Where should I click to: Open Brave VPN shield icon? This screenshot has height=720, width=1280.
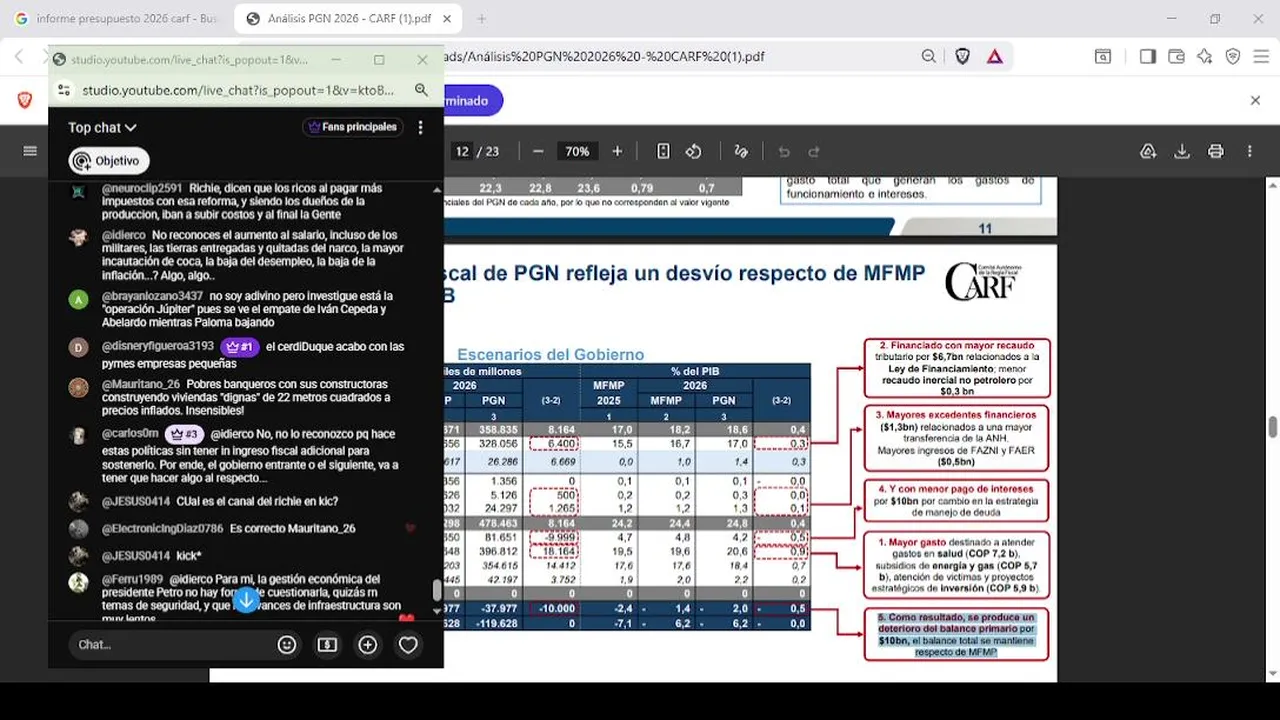point(1233,56)
